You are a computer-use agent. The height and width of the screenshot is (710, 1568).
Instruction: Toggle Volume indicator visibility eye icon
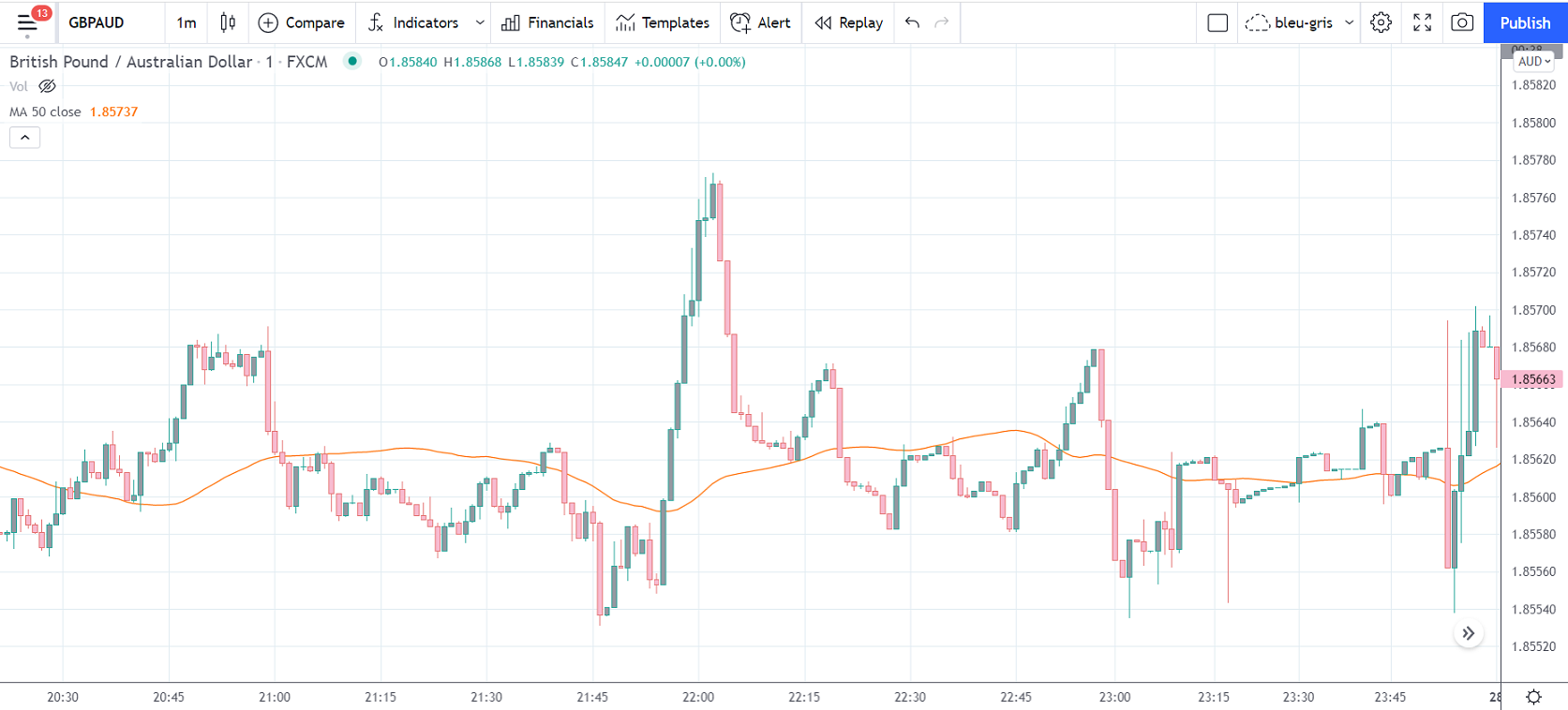click(x=47, y=86)
